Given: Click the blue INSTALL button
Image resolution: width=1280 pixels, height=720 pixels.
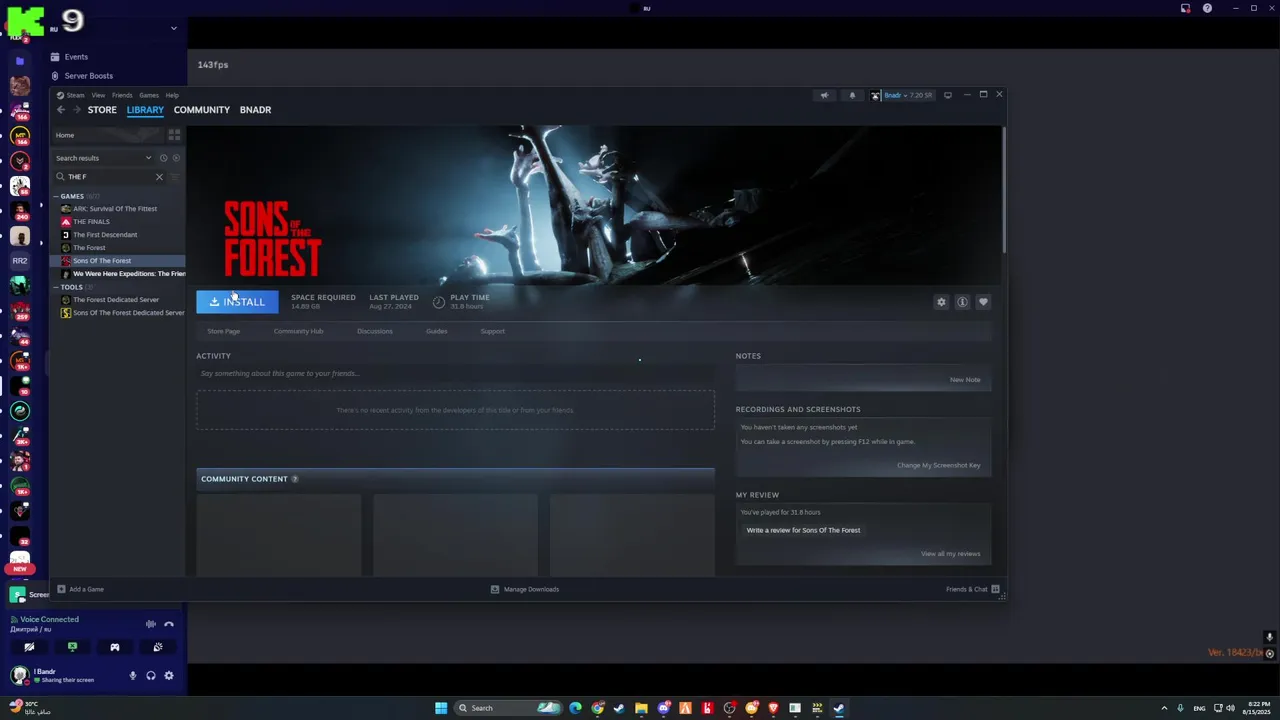Looking at the screenshot, I should pos(237,302).
